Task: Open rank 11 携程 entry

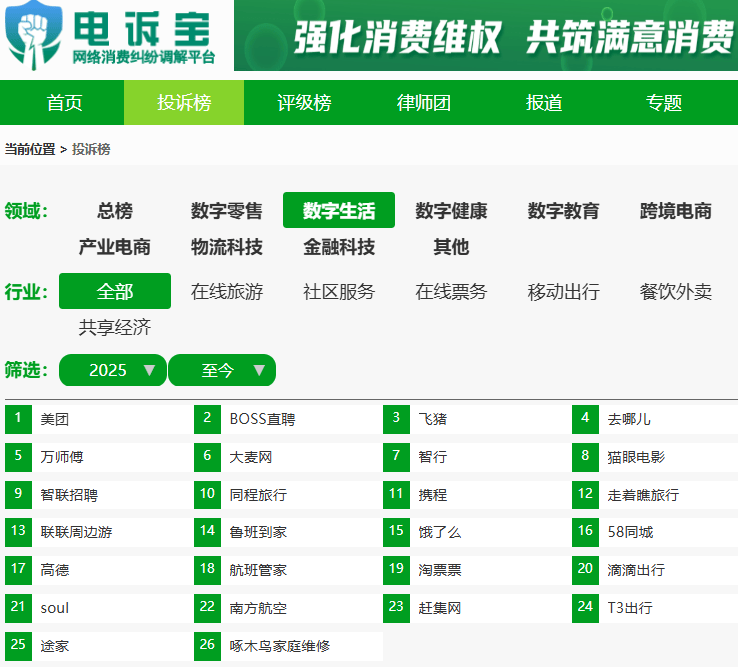Action: [478, 495]
